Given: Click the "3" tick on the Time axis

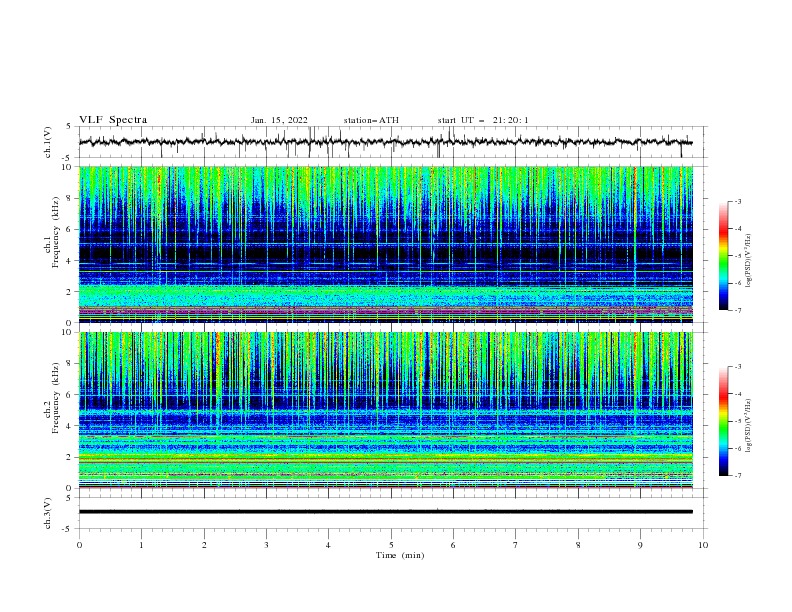Looking at the screenshot, I should coord(266,545).
